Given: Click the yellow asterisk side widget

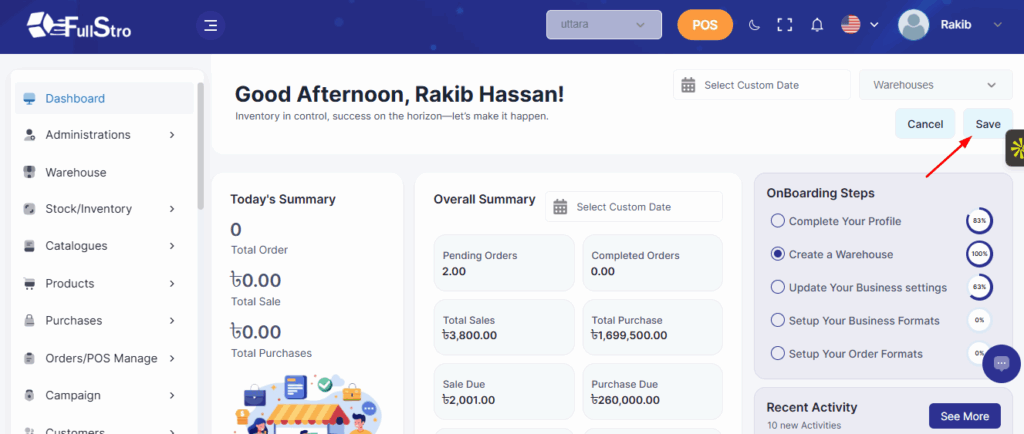Looking at the screenshot, I should [1016, 149].
